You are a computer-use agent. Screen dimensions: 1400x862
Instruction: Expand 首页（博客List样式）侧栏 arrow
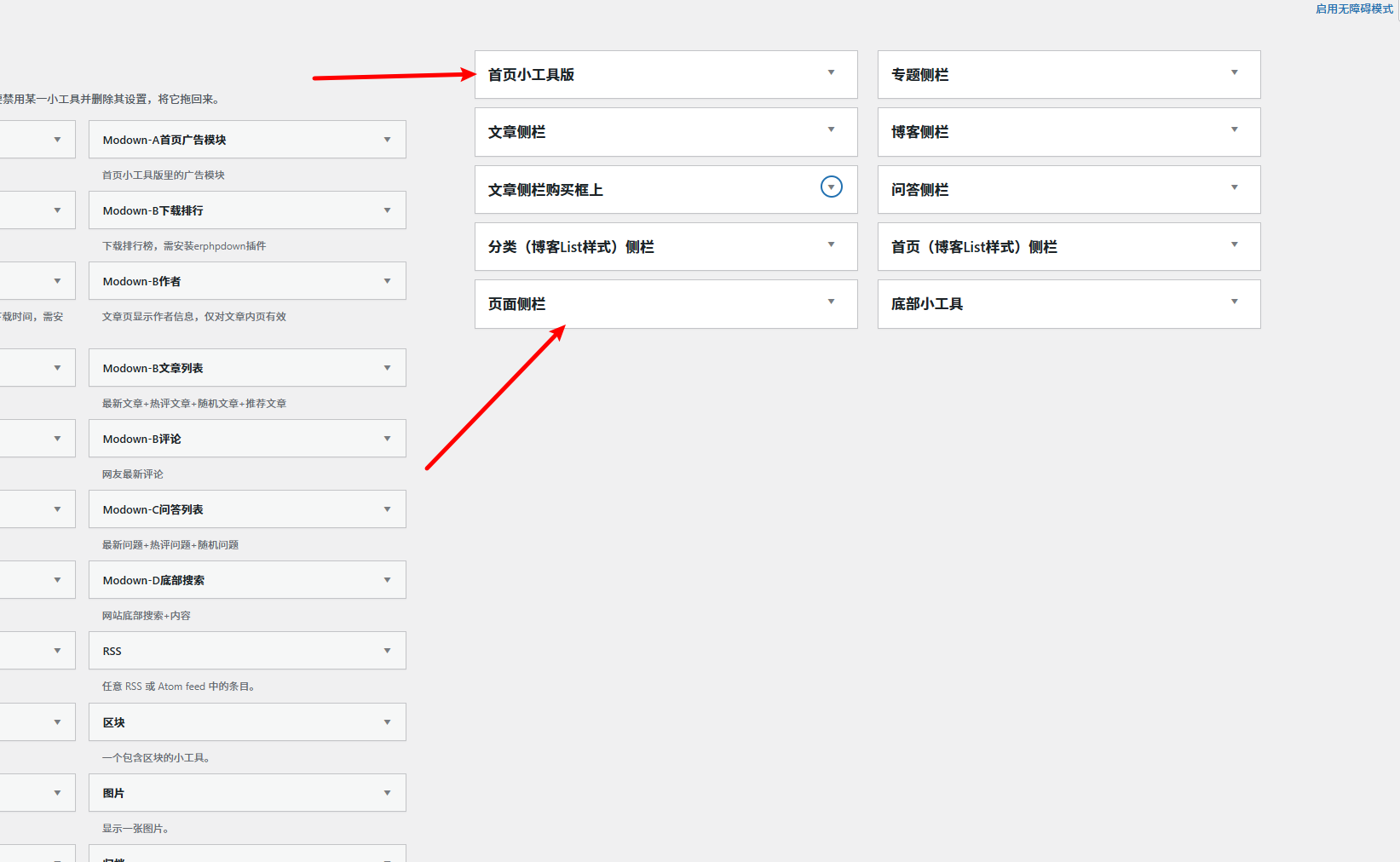(1234, 245)
